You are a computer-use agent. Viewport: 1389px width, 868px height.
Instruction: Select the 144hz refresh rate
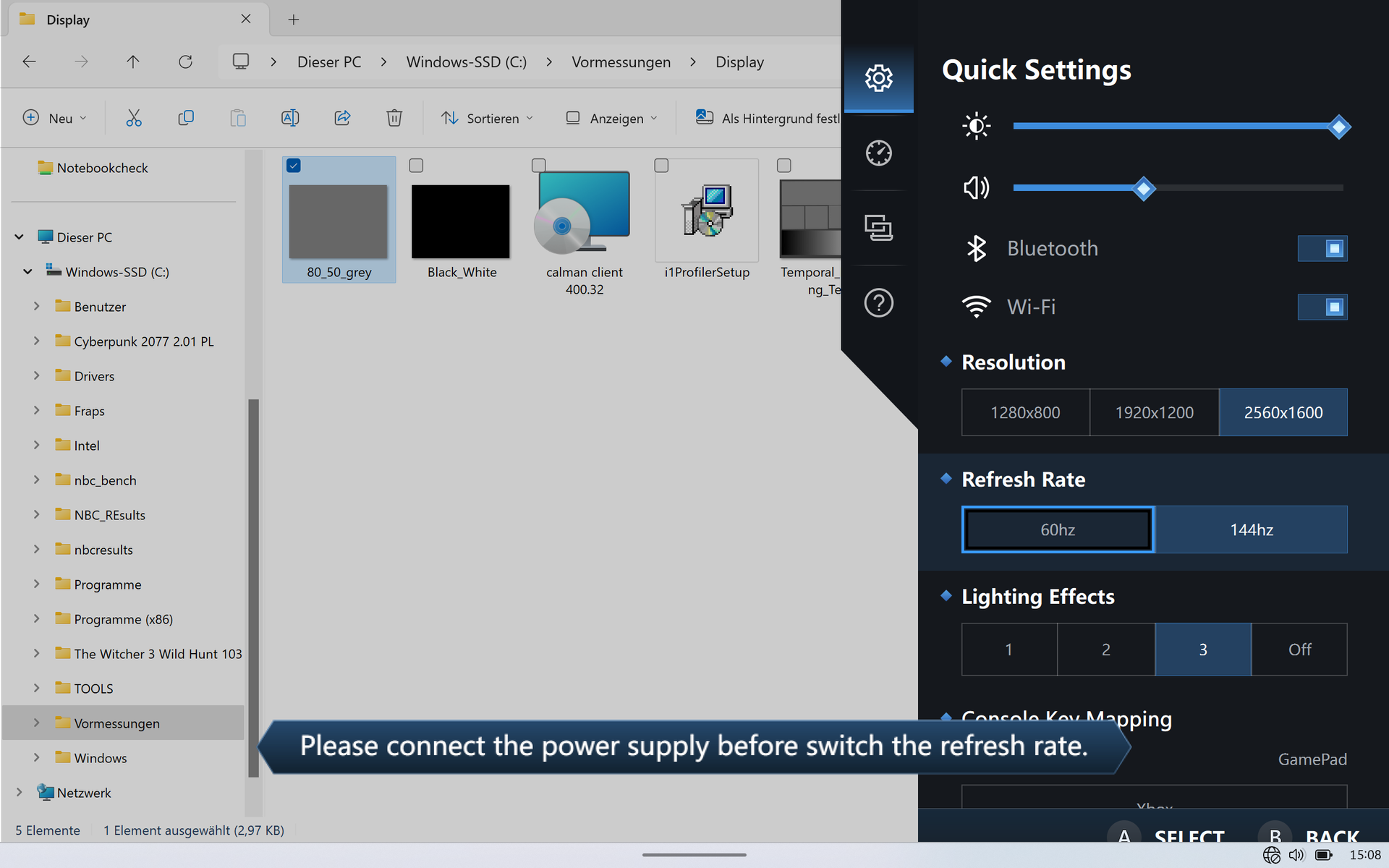[1251, 529]
